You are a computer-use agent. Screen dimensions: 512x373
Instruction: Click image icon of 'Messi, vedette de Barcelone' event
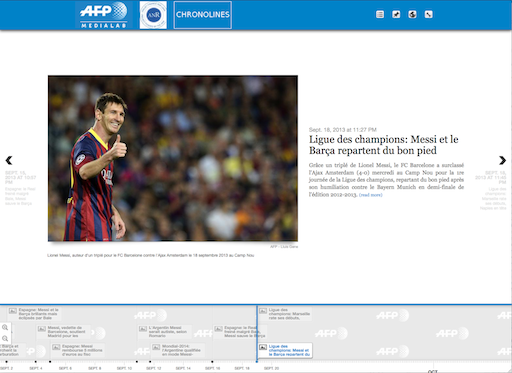(42, 329)
